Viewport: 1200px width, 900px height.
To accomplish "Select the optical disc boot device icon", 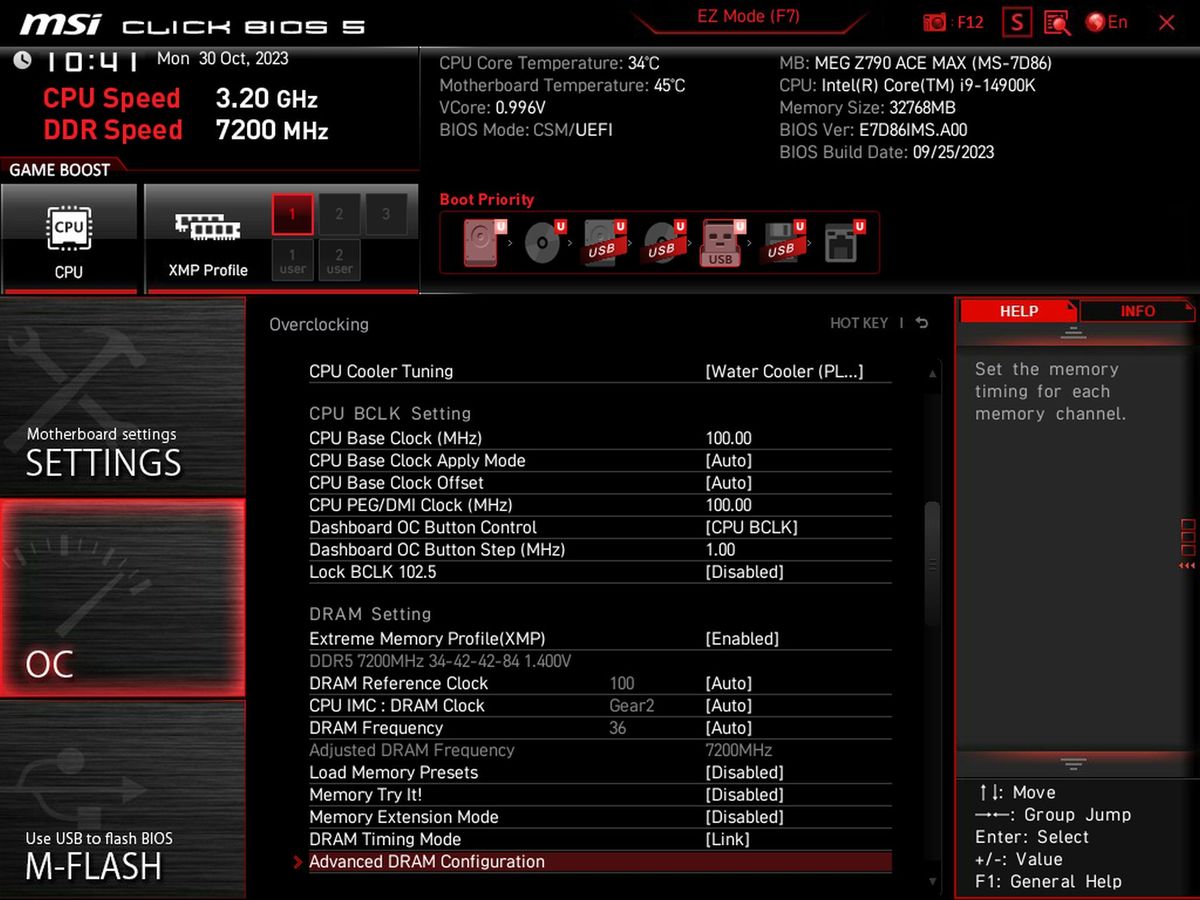I will 545,242.
